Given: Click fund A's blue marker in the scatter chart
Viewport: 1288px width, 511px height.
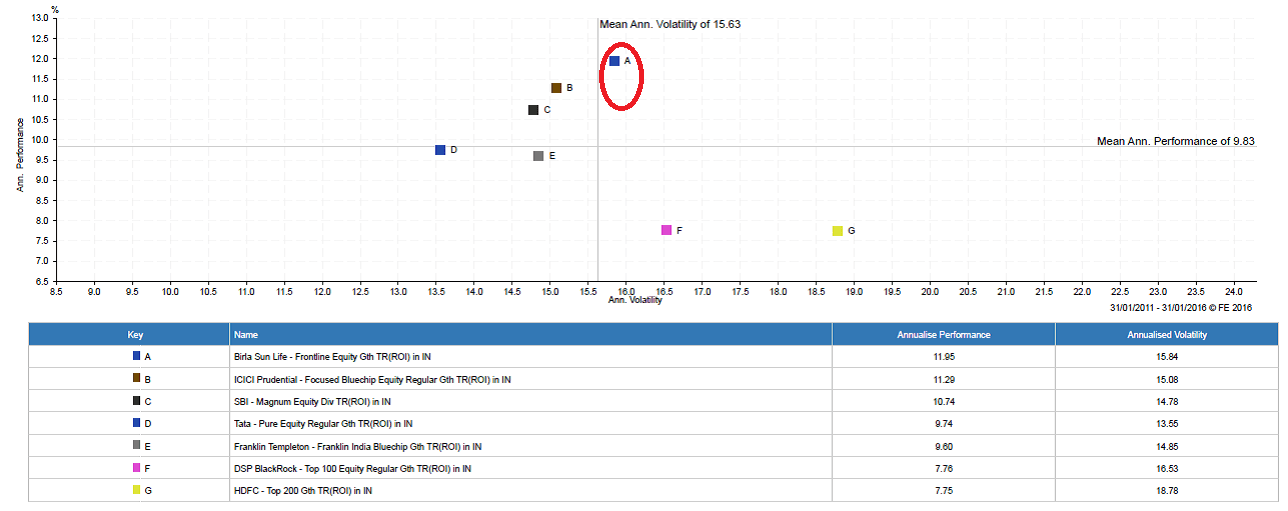Looking at the screenshot, I should pyautogui.click(x=614, y=61).
